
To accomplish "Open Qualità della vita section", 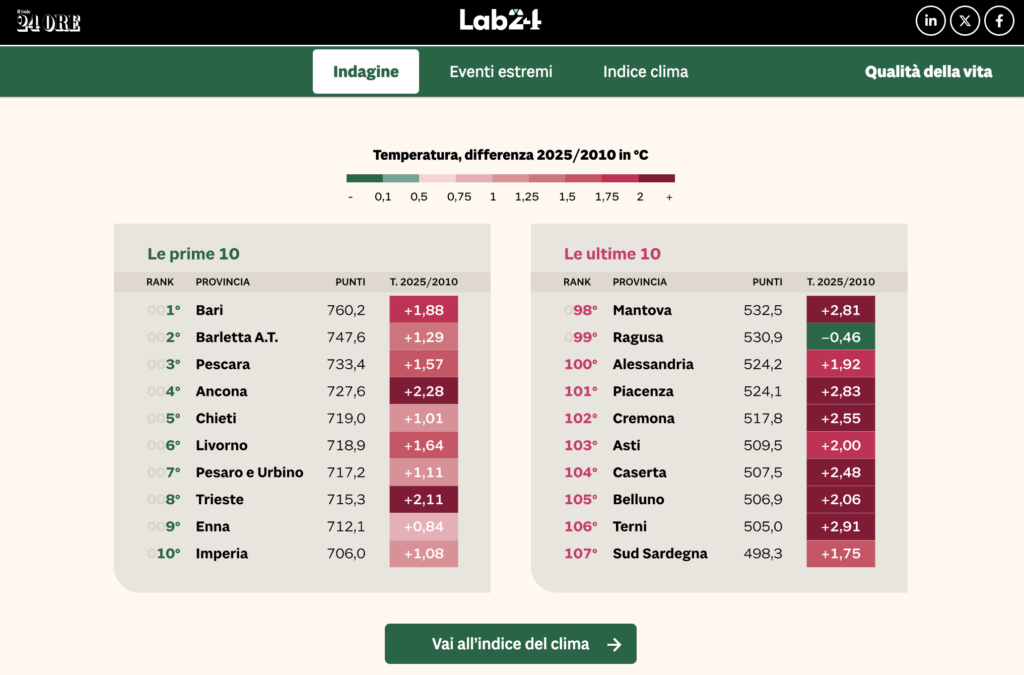I will [929, 71].
